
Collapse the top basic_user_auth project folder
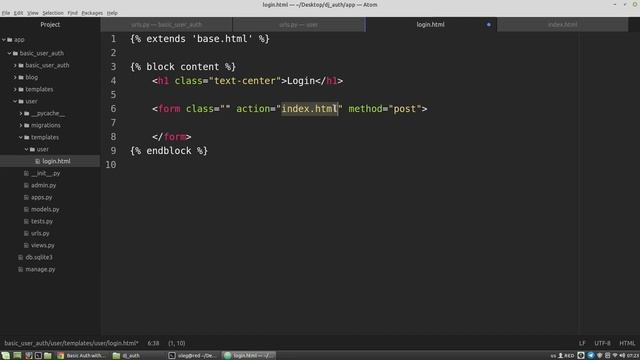[9, 53]
